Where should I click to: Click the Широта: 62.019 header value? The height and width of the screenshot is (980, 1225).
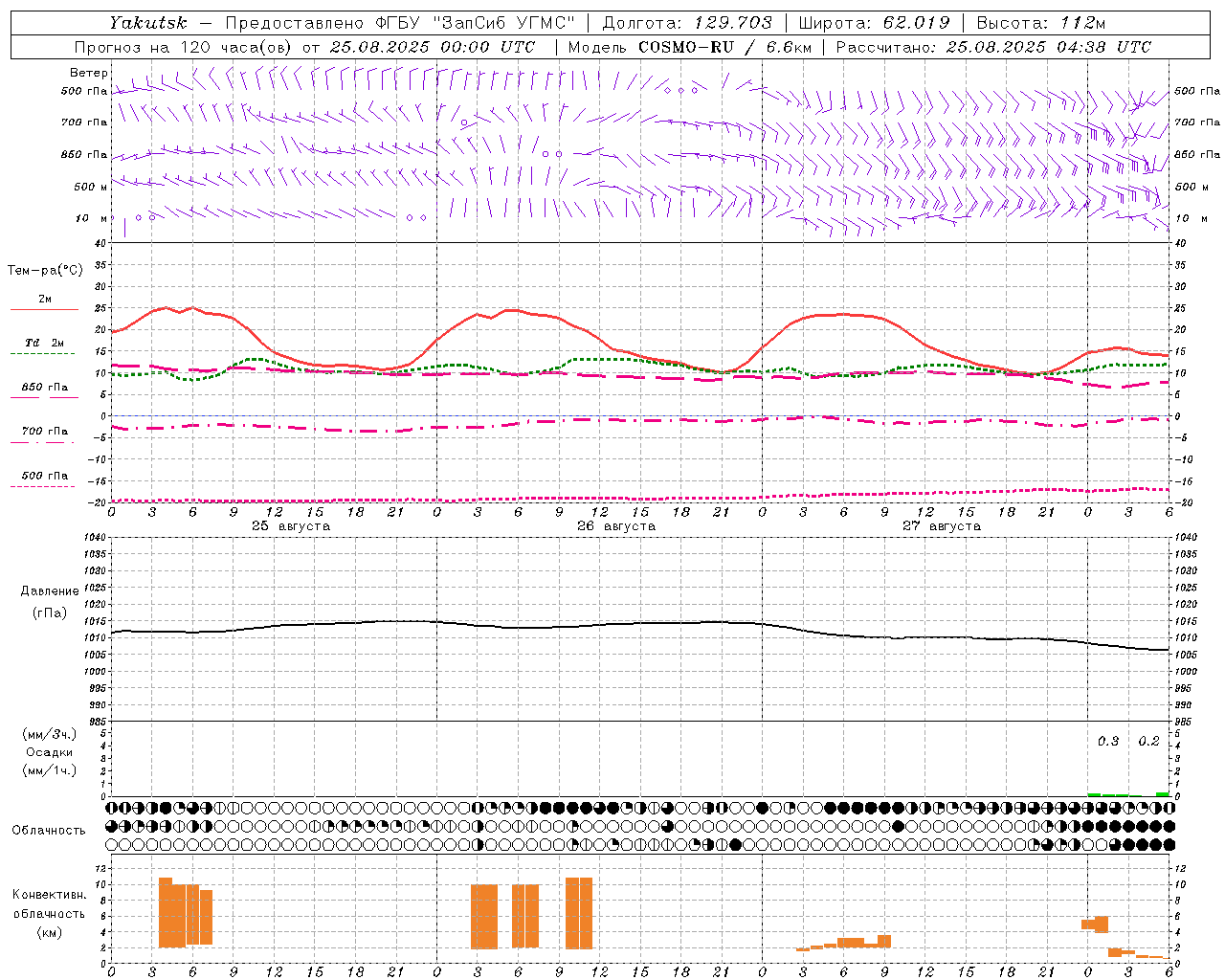click(x=874, y=23)
